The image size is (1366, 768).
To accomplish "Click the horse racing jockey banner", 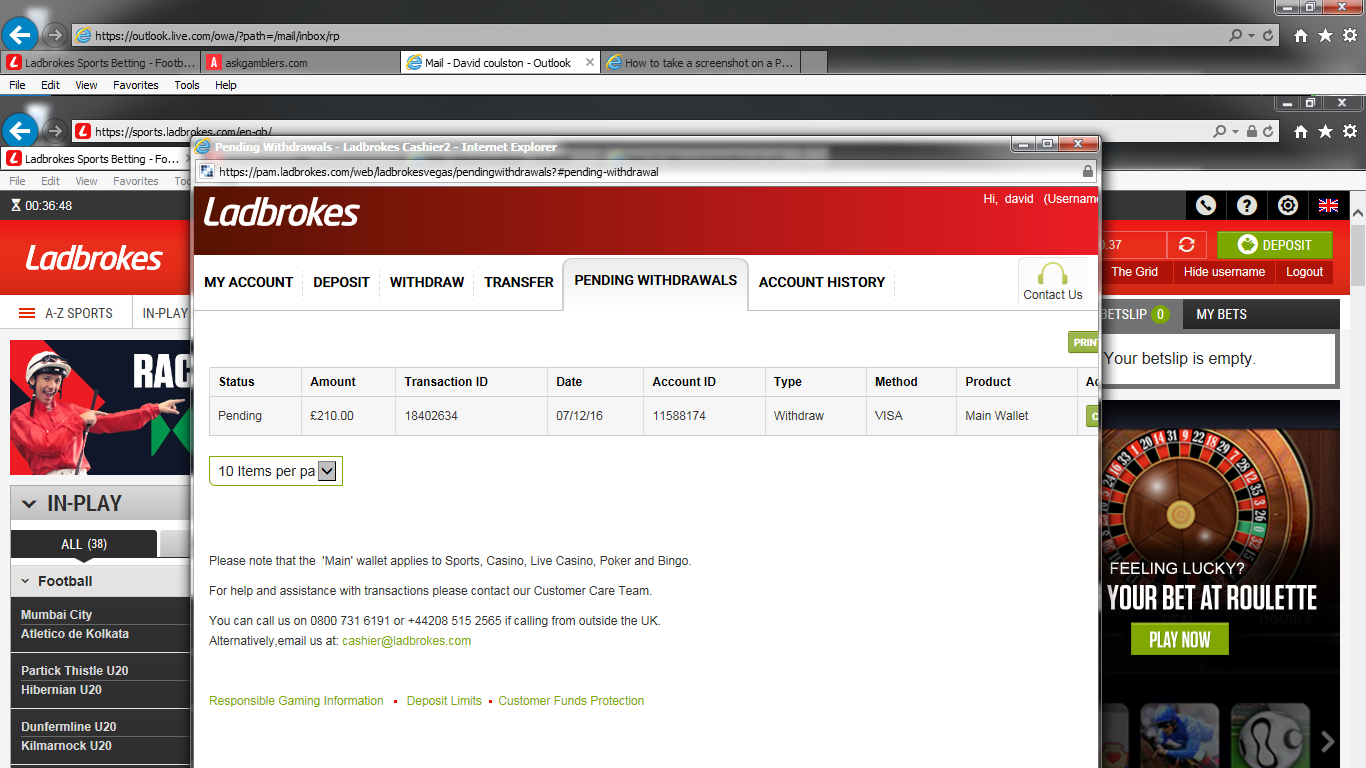I will coord(100,407).
